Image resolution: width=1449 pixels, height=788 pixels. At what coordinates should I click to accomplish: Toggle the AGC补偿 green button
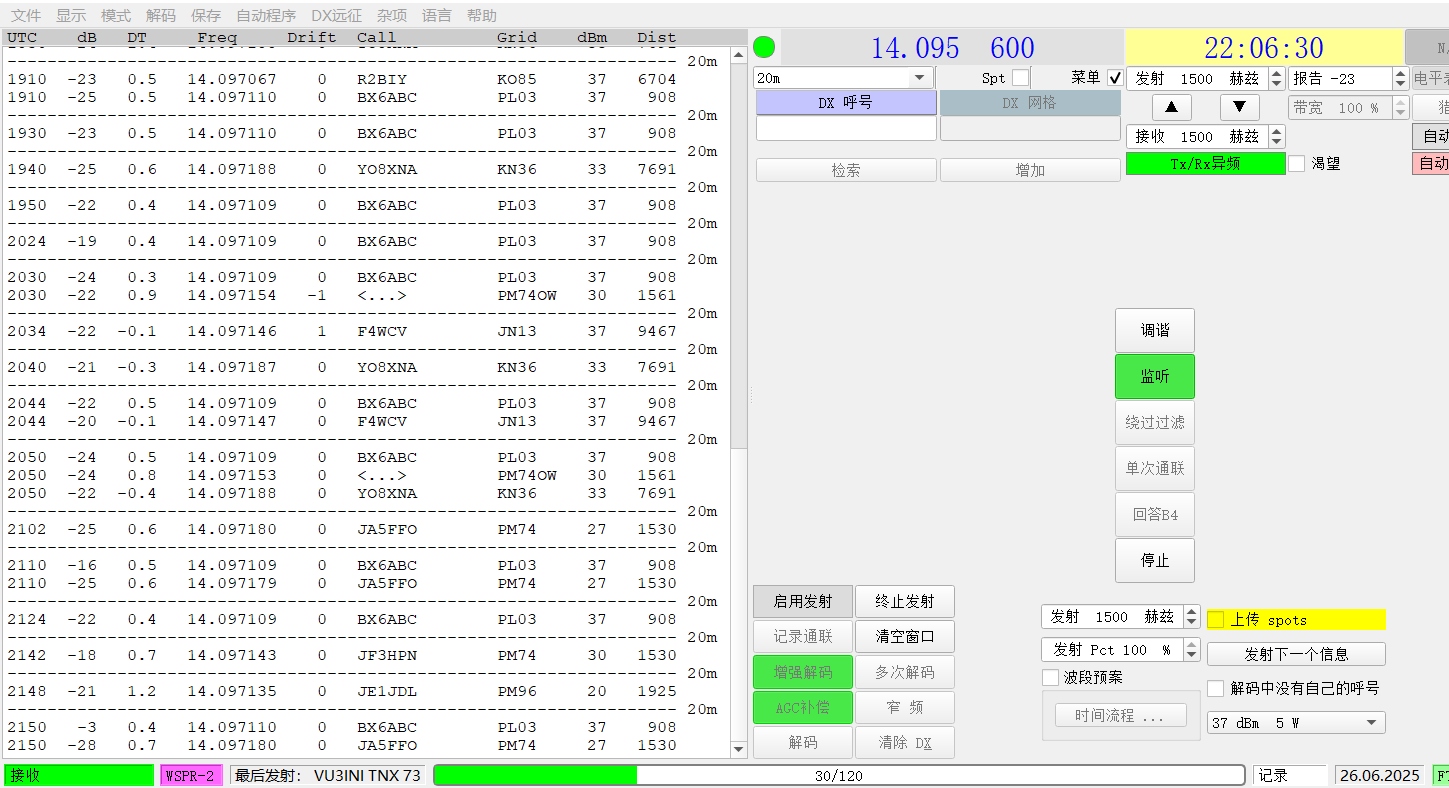(803, 707)
